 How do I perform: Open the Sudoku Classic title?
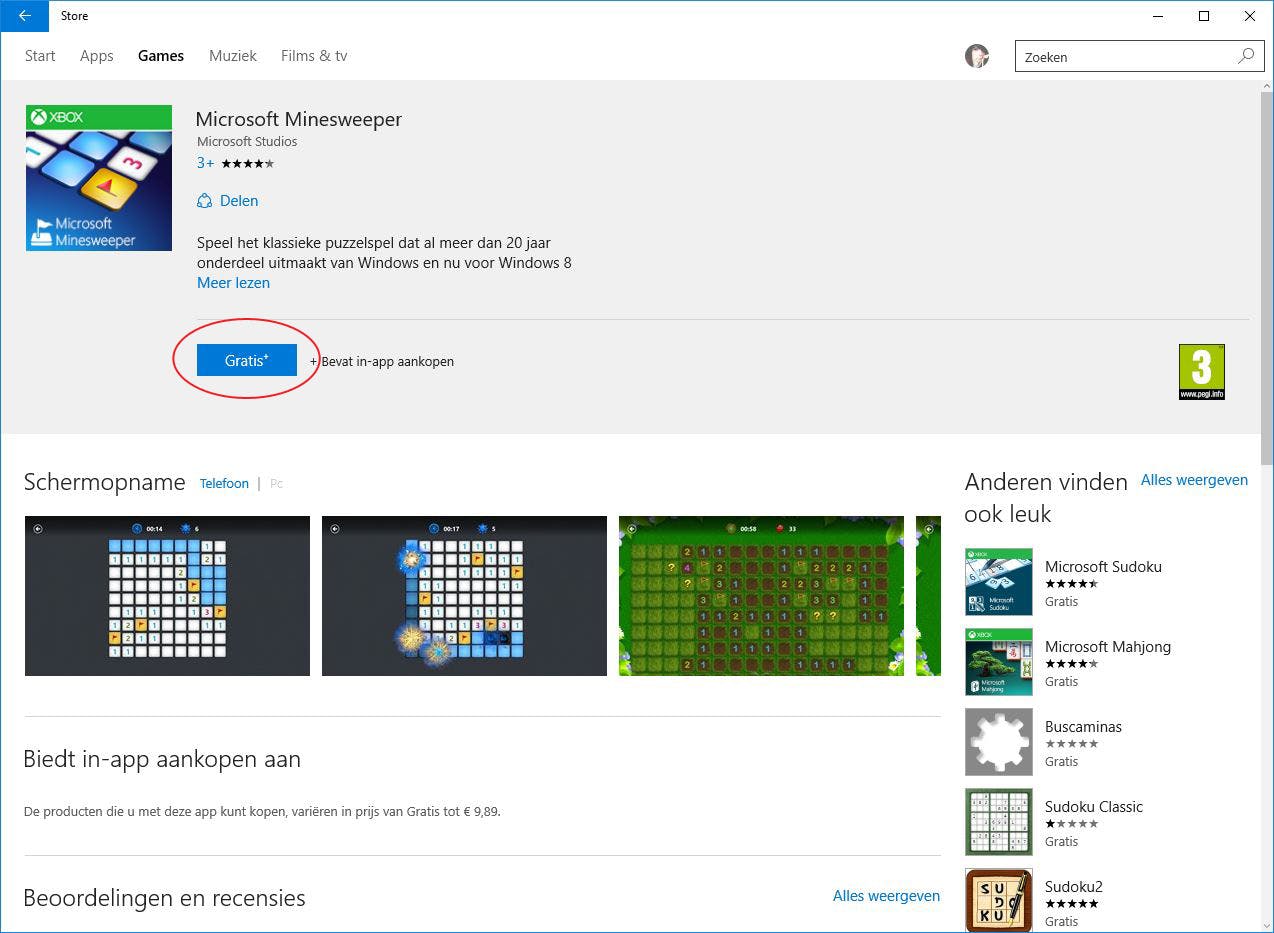coord(1094,806)
